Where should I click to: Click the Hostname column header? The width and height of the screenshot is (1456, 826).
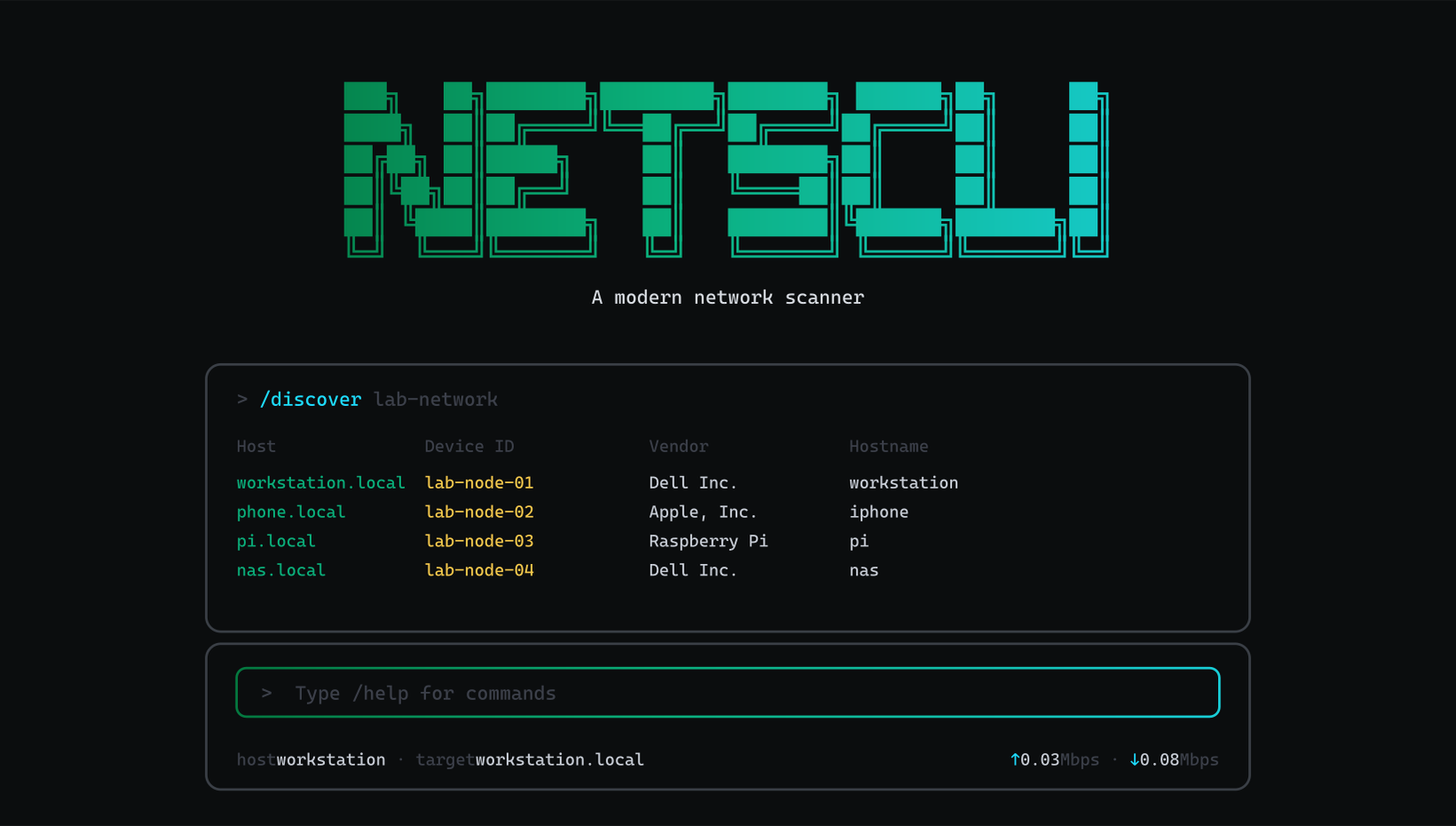point(889,447)
